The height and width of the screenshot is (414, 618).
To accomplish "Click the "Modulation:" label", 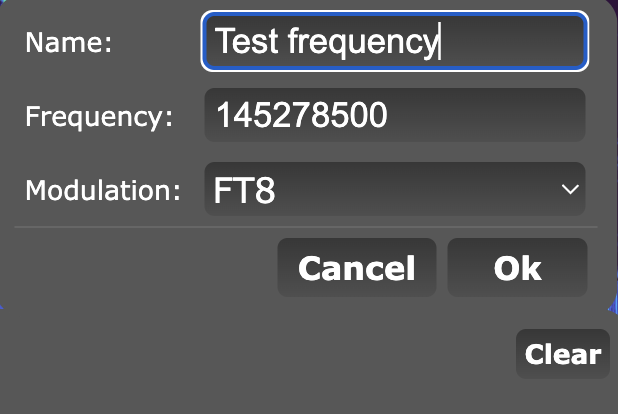I will point(103,190).
